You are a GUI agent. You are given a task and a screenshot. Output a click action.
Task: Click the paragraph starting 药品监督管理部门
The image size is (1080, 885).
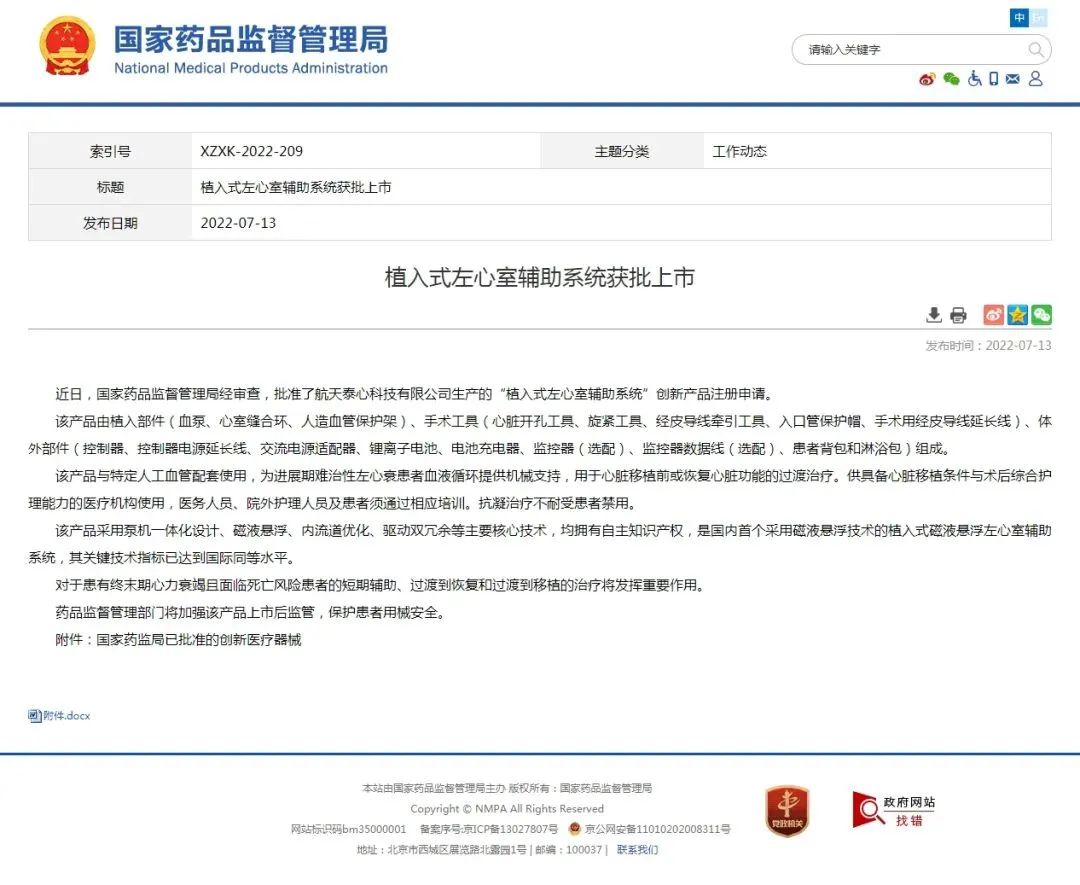point(253,612)
